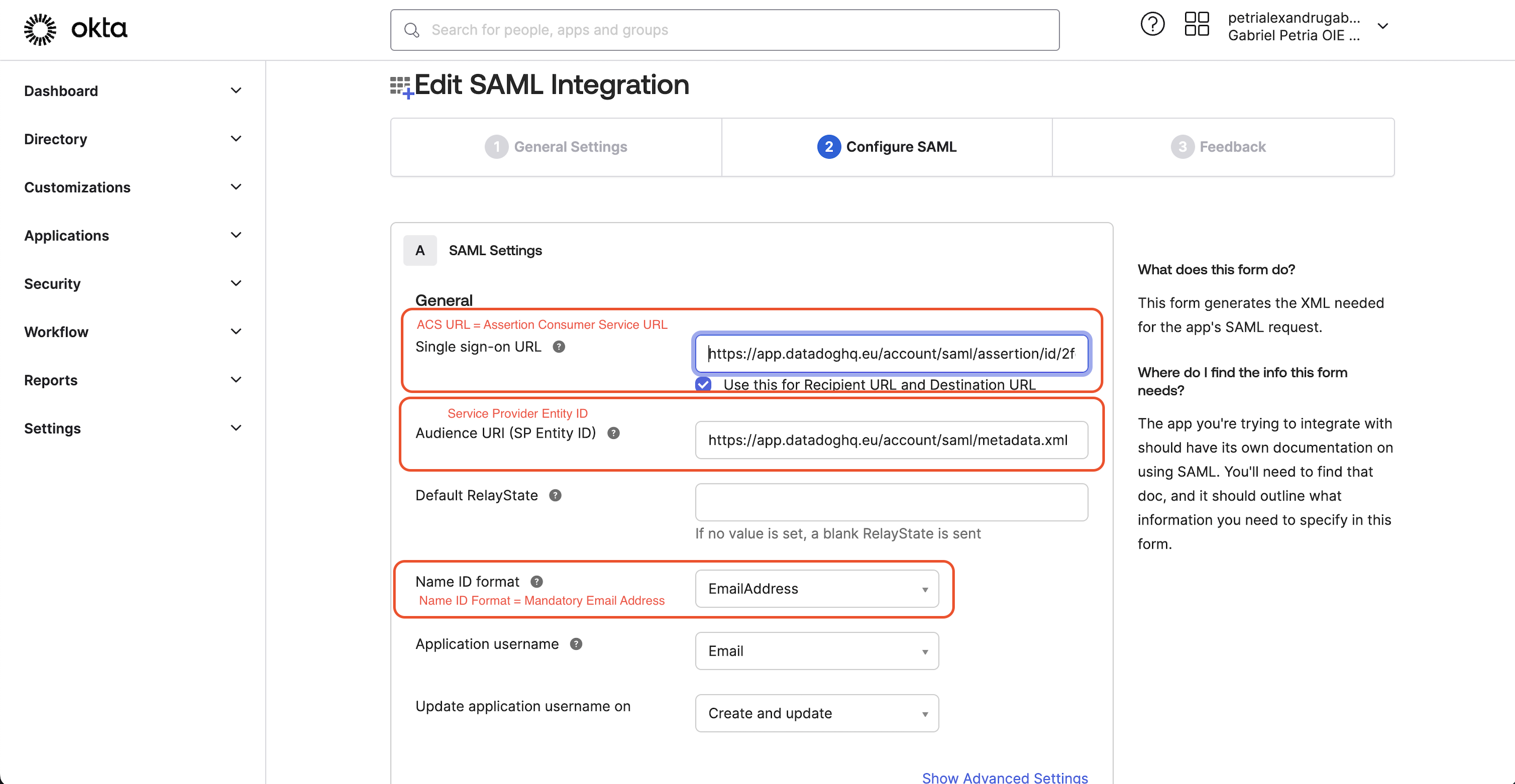Screen dimensions: 1515x784
Task: Click help icon next to Application username
Action: (576, 644)
